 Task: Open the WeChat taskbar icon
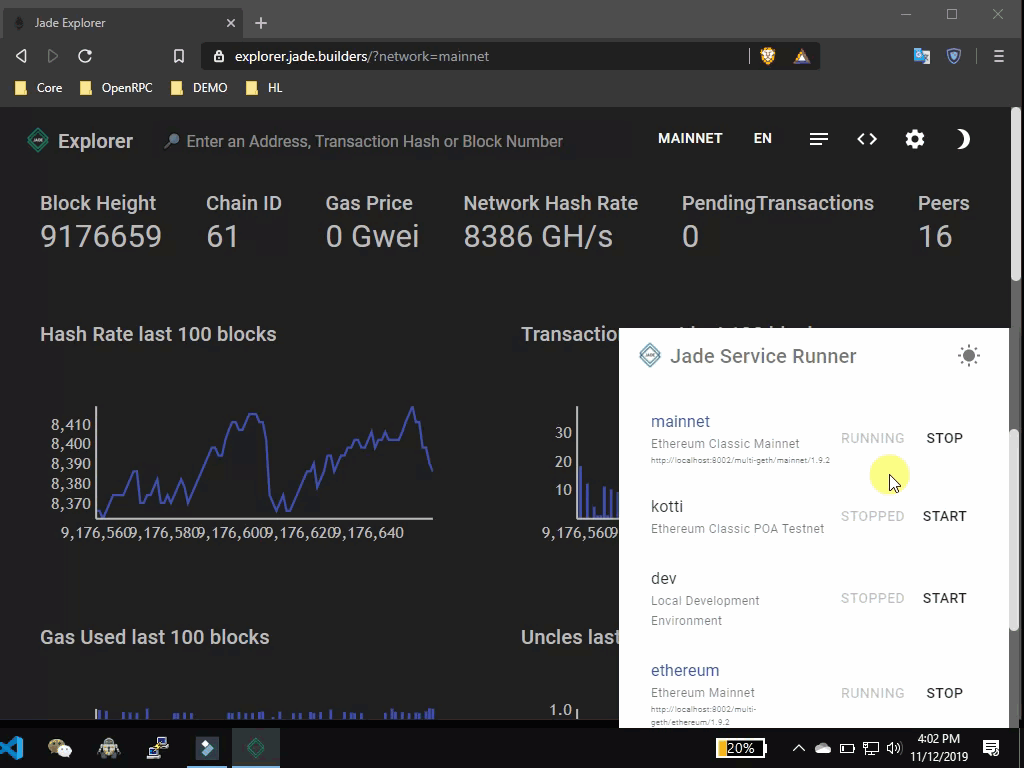click(60, 748)
